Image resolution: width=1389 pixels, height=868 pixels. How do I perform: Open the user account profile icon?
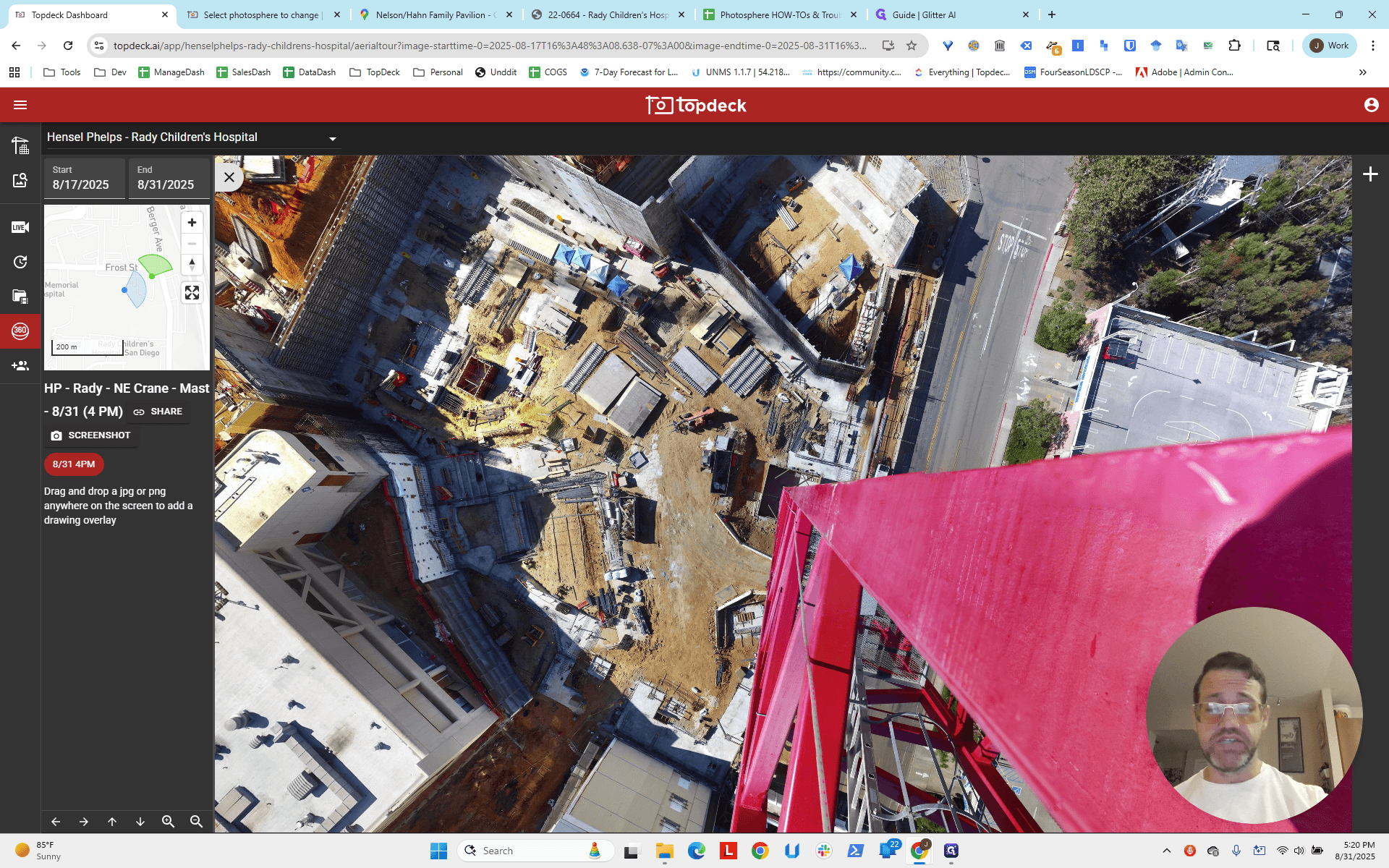[1371, 105]
